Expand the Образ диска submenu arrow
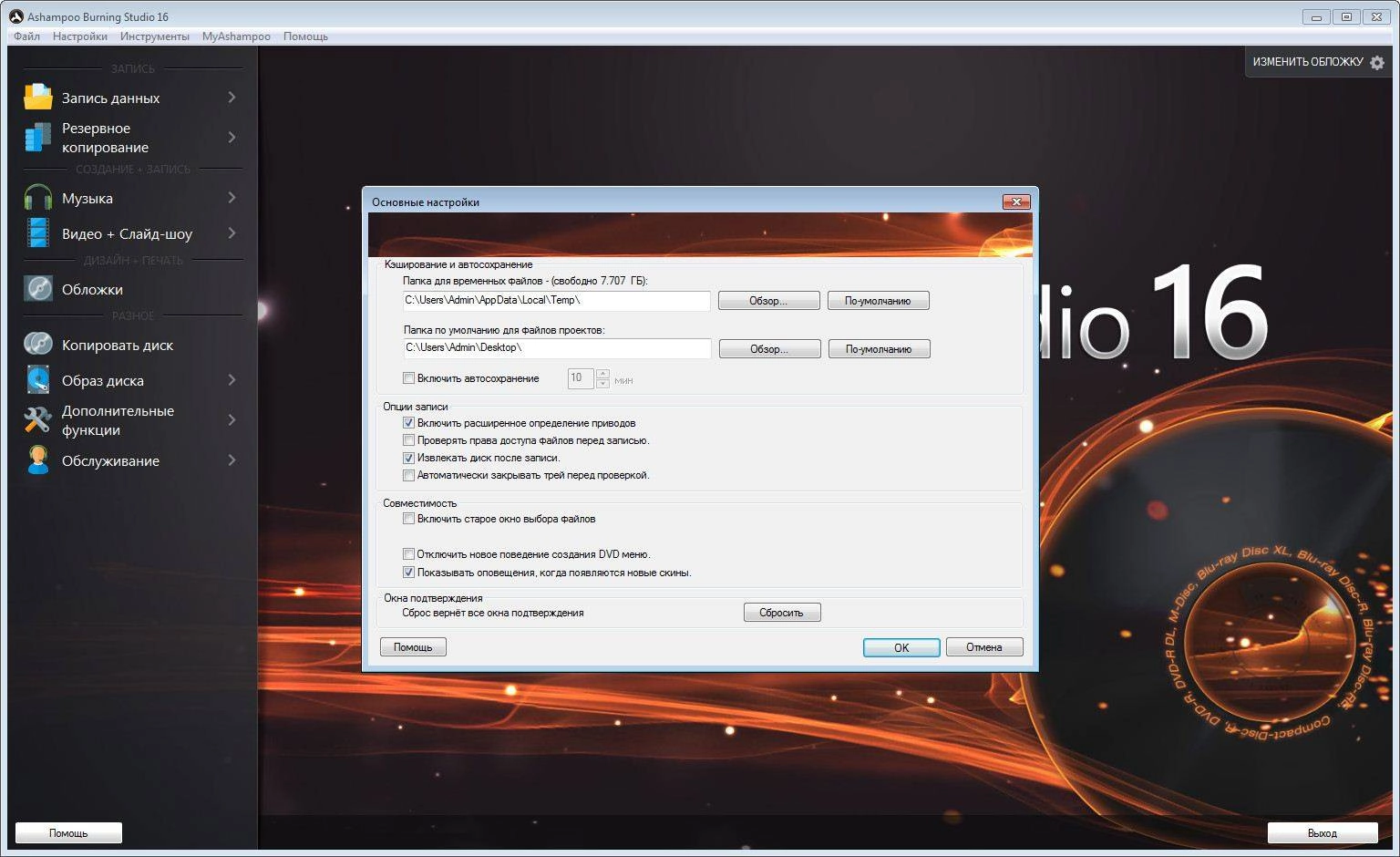The image size is (1400, 857). (x=232, y=380)
